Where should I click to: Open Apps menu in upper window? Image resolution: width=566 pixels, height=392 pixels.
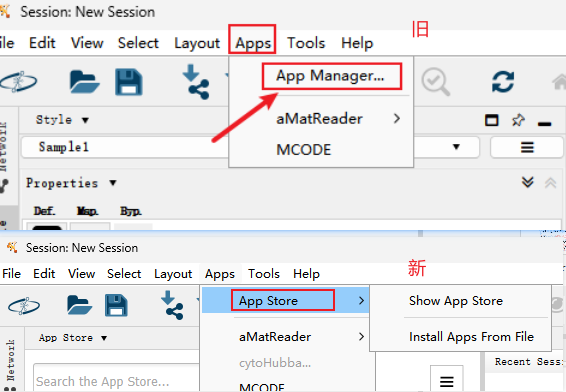point(253,43)
